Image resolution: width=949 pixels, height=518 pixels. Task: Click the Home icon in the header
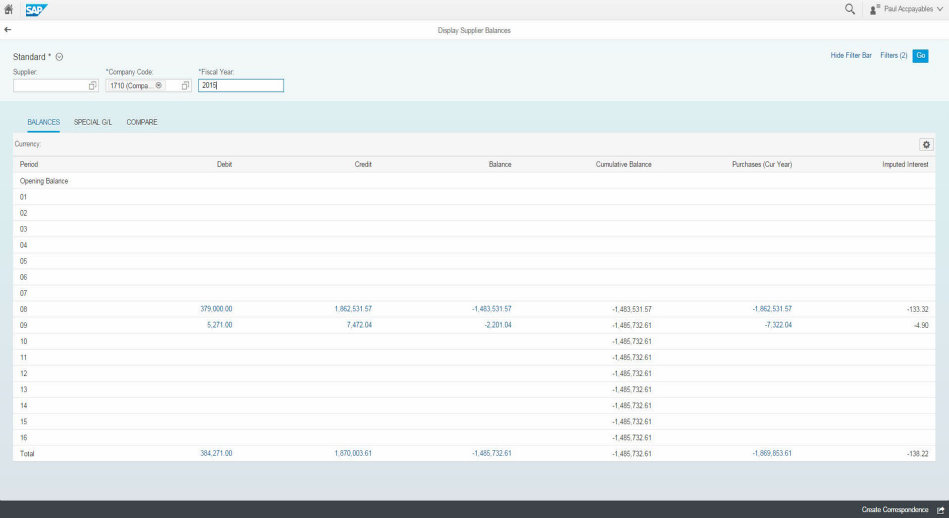click(9, 9)
